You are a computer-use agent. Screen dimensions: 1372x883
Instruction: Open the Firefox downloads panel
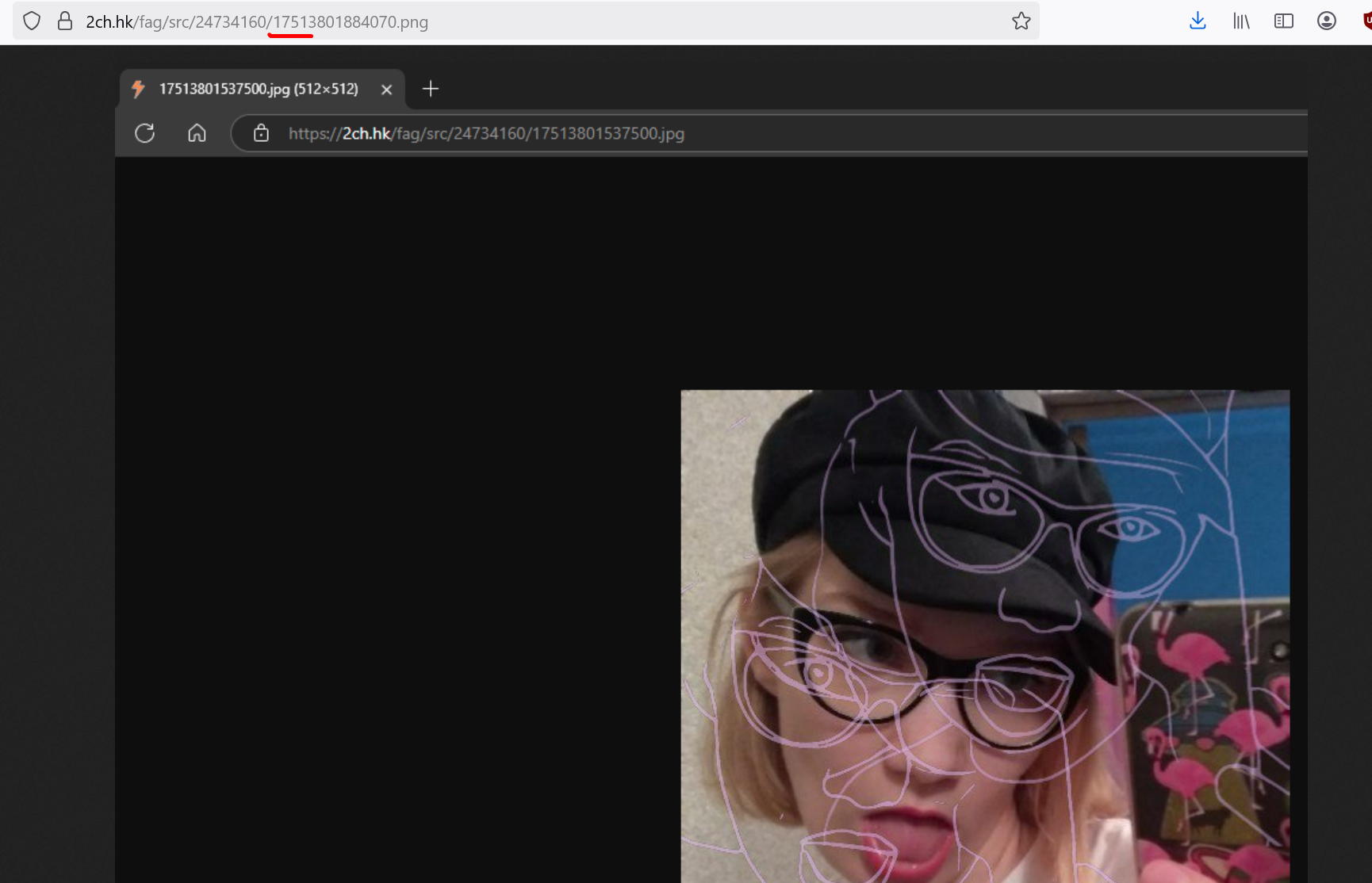(1198, 21)
